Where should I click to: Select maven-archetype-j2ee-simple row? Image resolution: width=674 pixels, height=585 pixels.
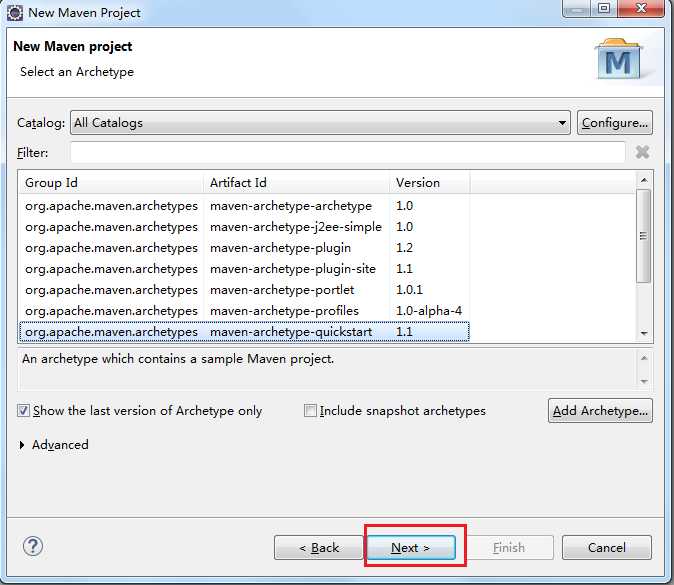pyautogui.click(x=244, y=227)
